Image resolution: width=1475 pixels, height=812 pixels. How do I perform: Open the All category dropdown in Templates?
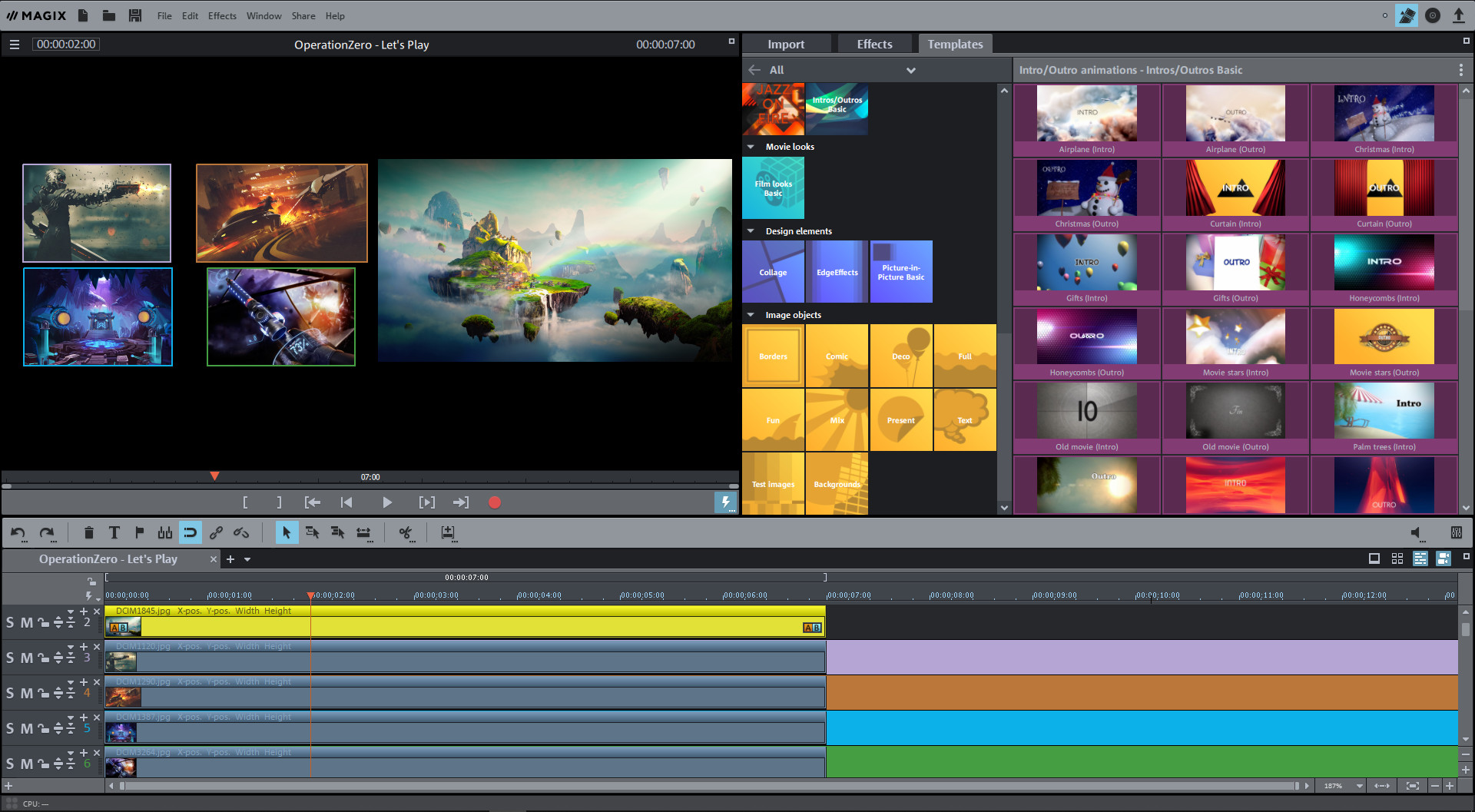tap(911, 69)
